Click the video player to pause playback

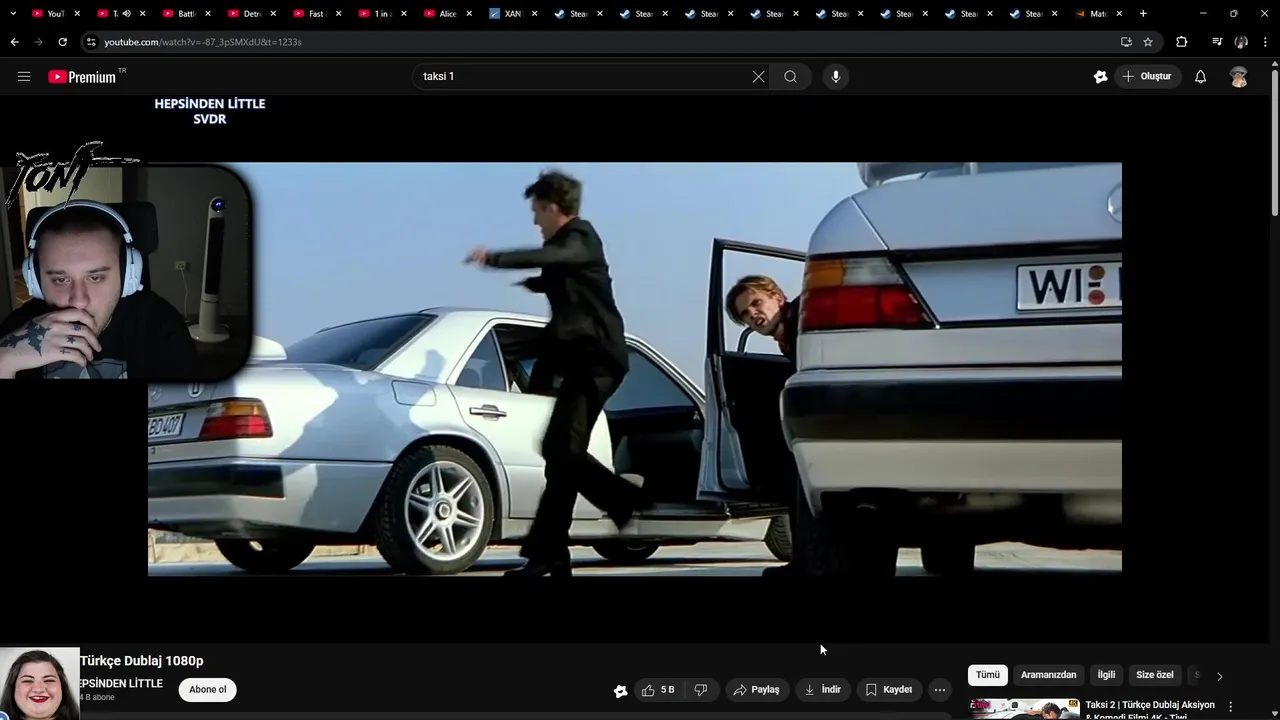635,369
